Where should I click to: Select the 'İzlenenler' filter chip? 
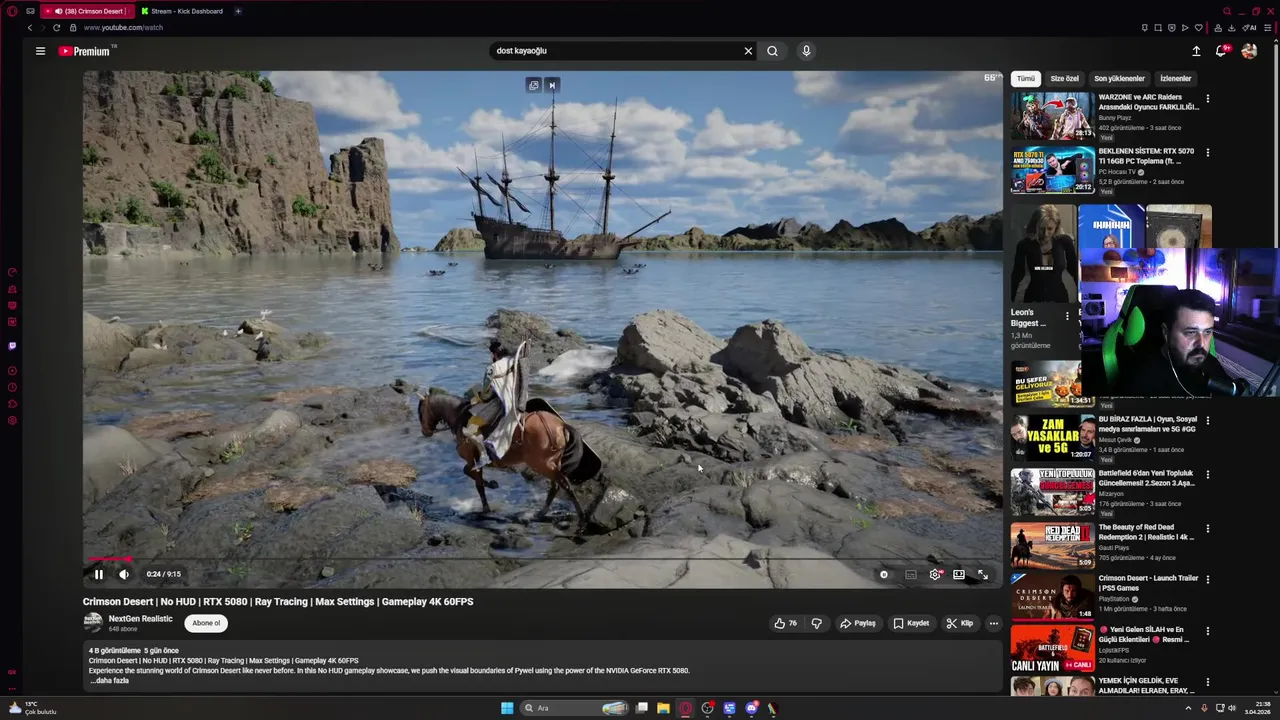click(1175, 78)
